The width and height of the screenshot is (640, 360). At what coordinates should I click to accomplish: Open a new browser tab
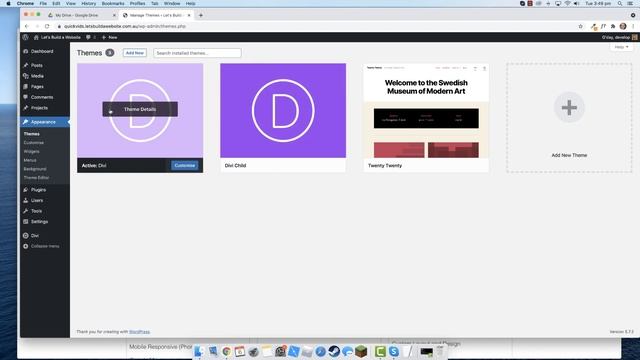(200, 15)
